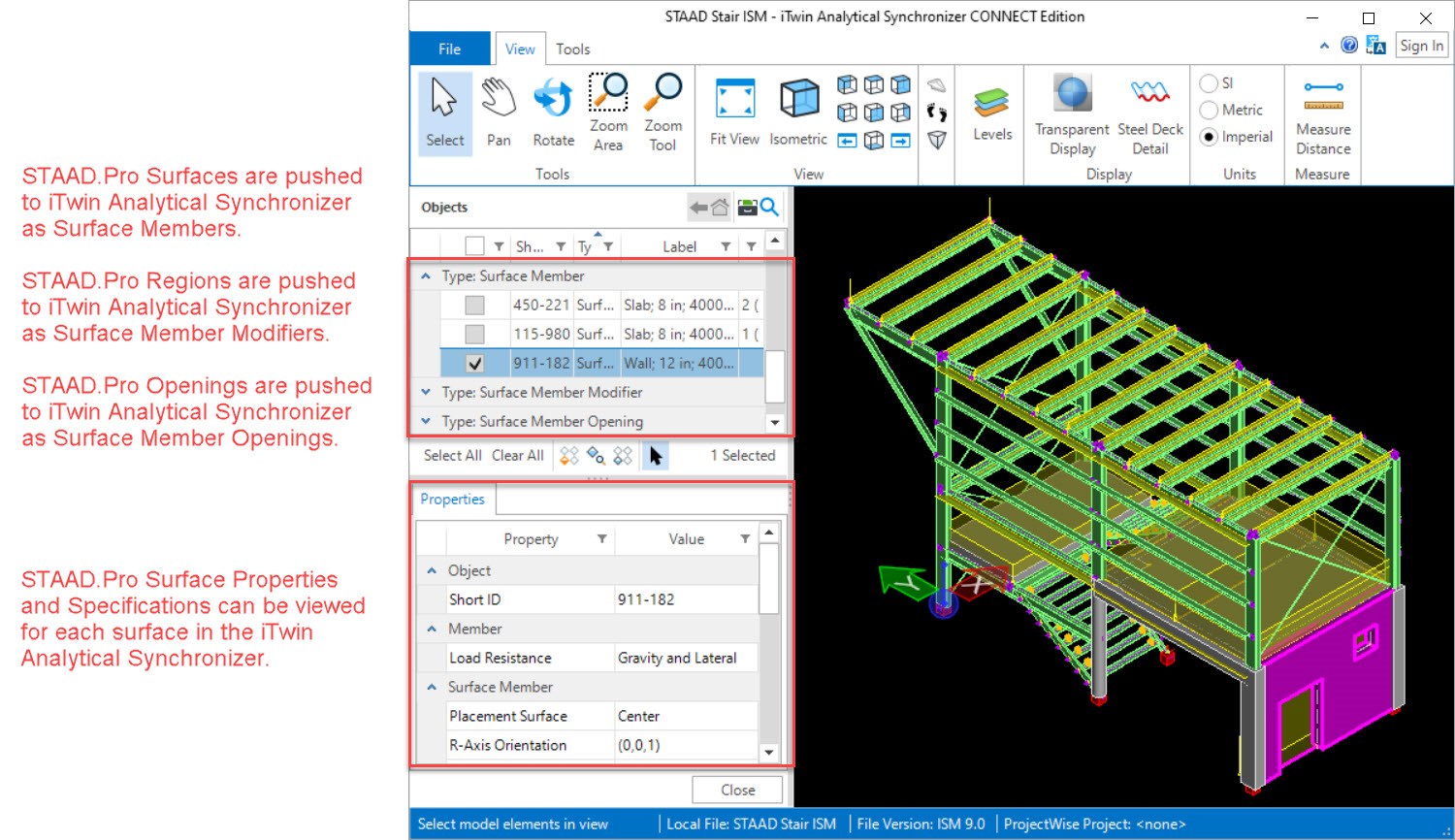This screenshot has height=840, width=1455.
Task: Tick the header select-all checkbox in Objects grid
Action: (474, 245)
